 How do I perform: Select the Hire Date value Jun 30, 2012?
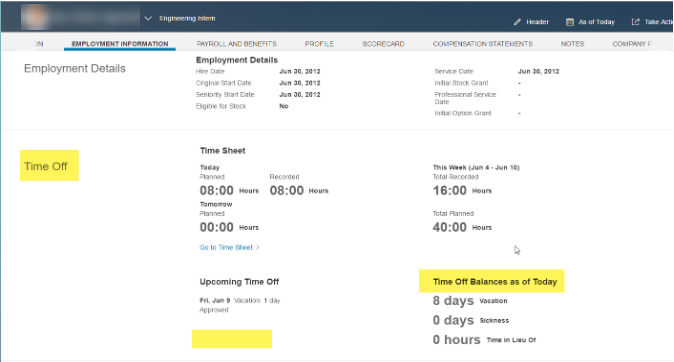(300, 71)
